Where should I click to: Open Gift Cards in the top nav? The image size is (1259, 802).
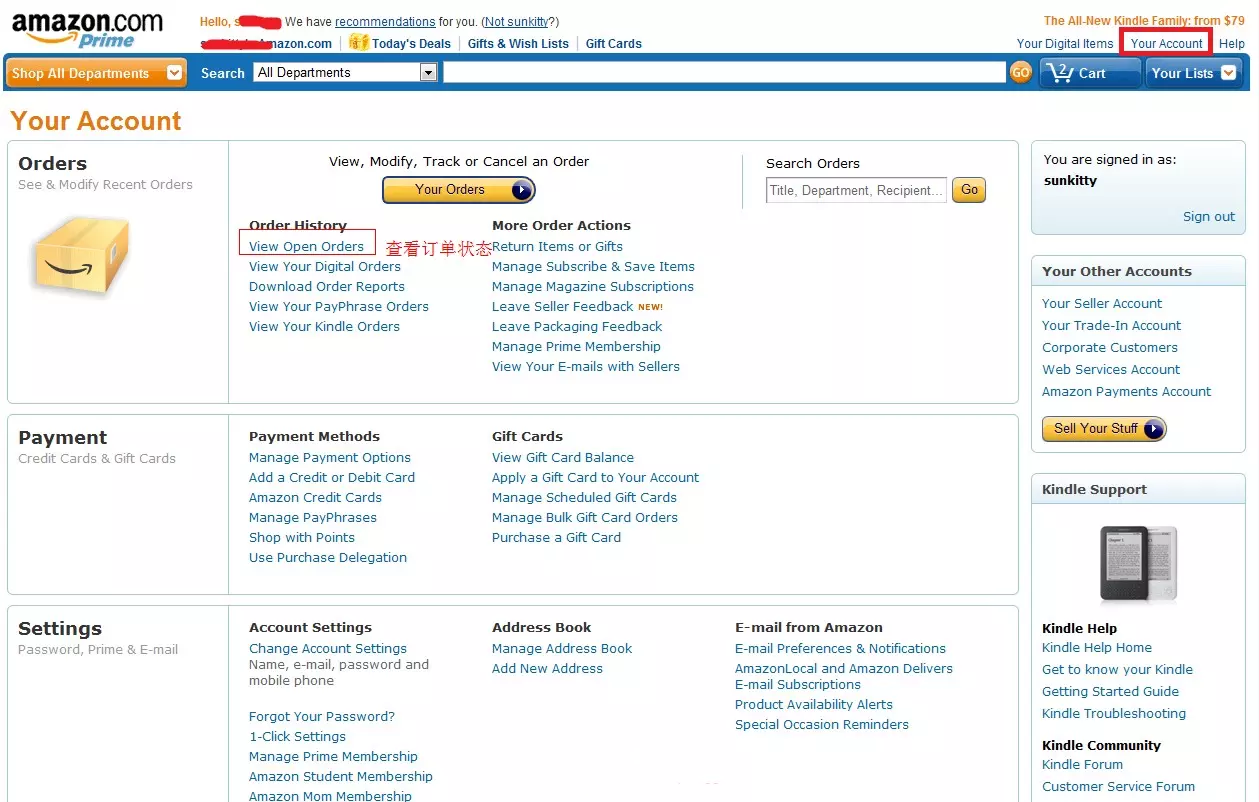[614, 43]
